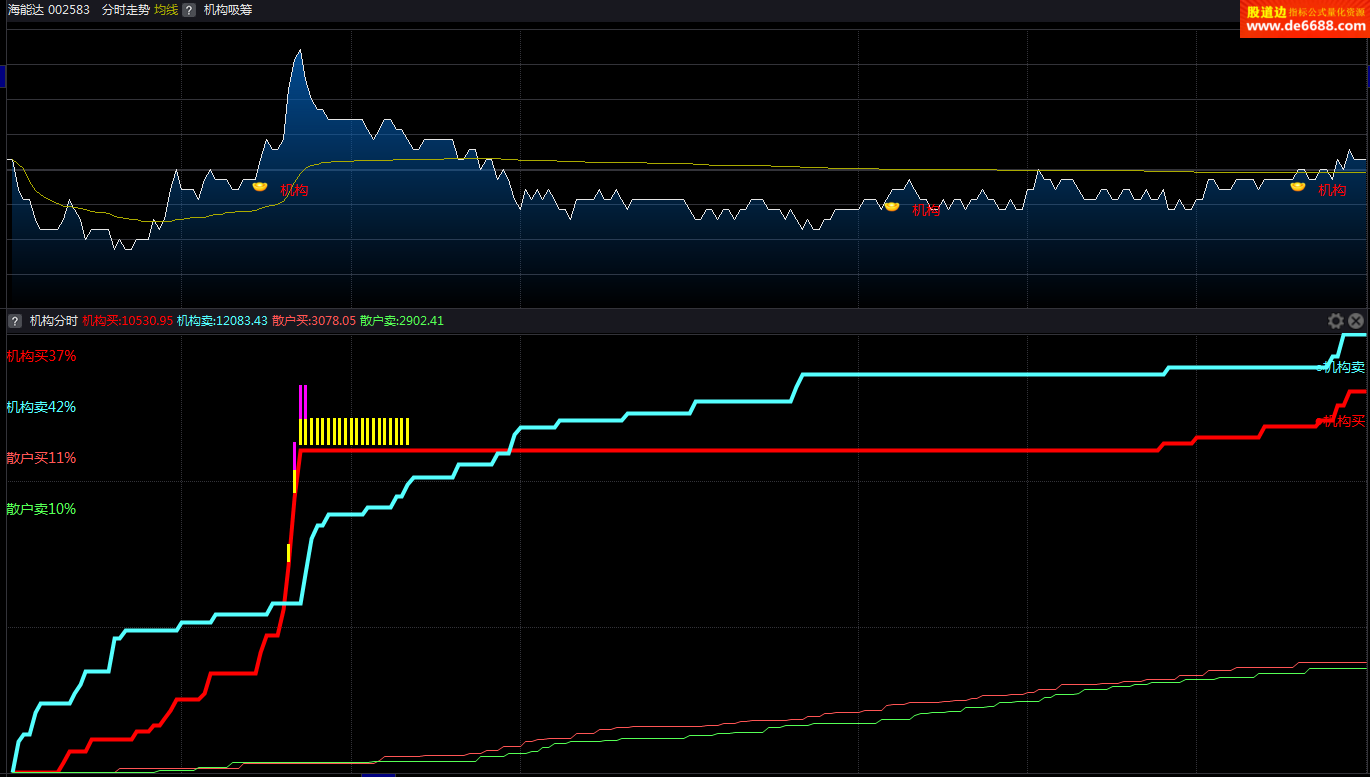Click the 散户买:3078.05 readout
Image resolution: width=1370 pixels, height=777 pixels.
coord(313,321)
